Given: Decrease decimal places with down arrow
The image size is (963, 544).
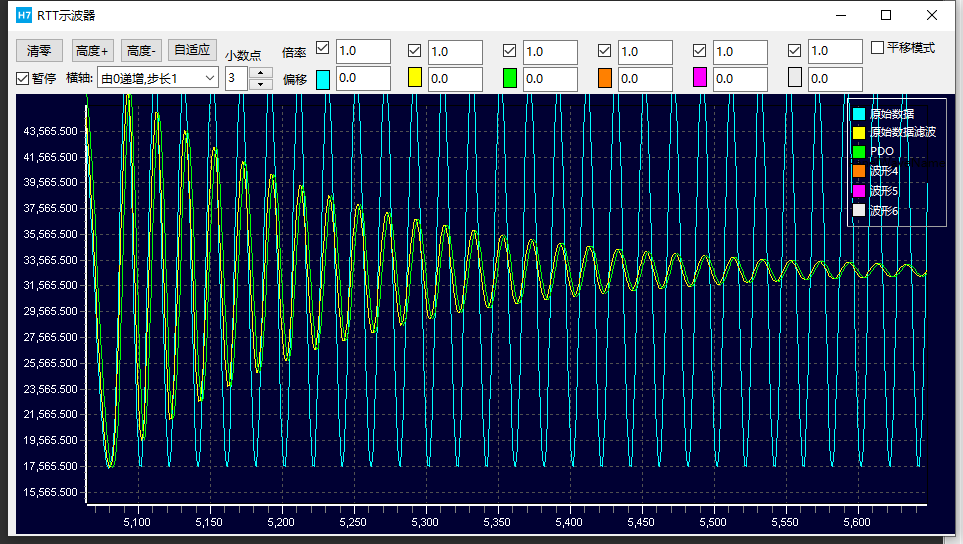Looking at the screenshot, I should (261, 84).
